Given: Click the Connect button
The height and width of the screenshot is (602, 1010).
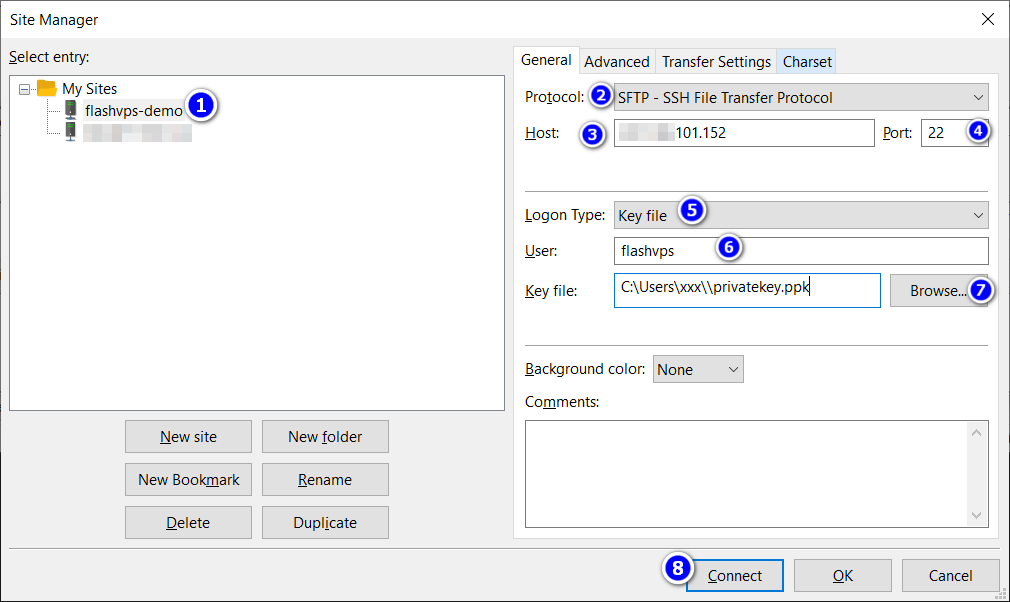Looking at the screenshot, I should tap(735, 576).
